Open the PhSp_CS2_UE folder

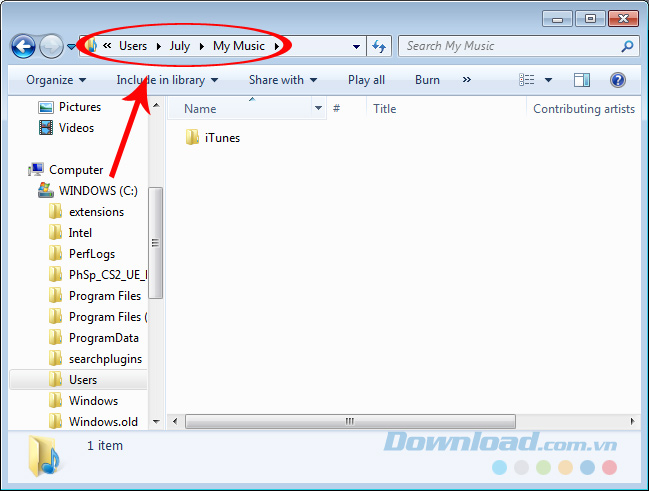(108, 275)
